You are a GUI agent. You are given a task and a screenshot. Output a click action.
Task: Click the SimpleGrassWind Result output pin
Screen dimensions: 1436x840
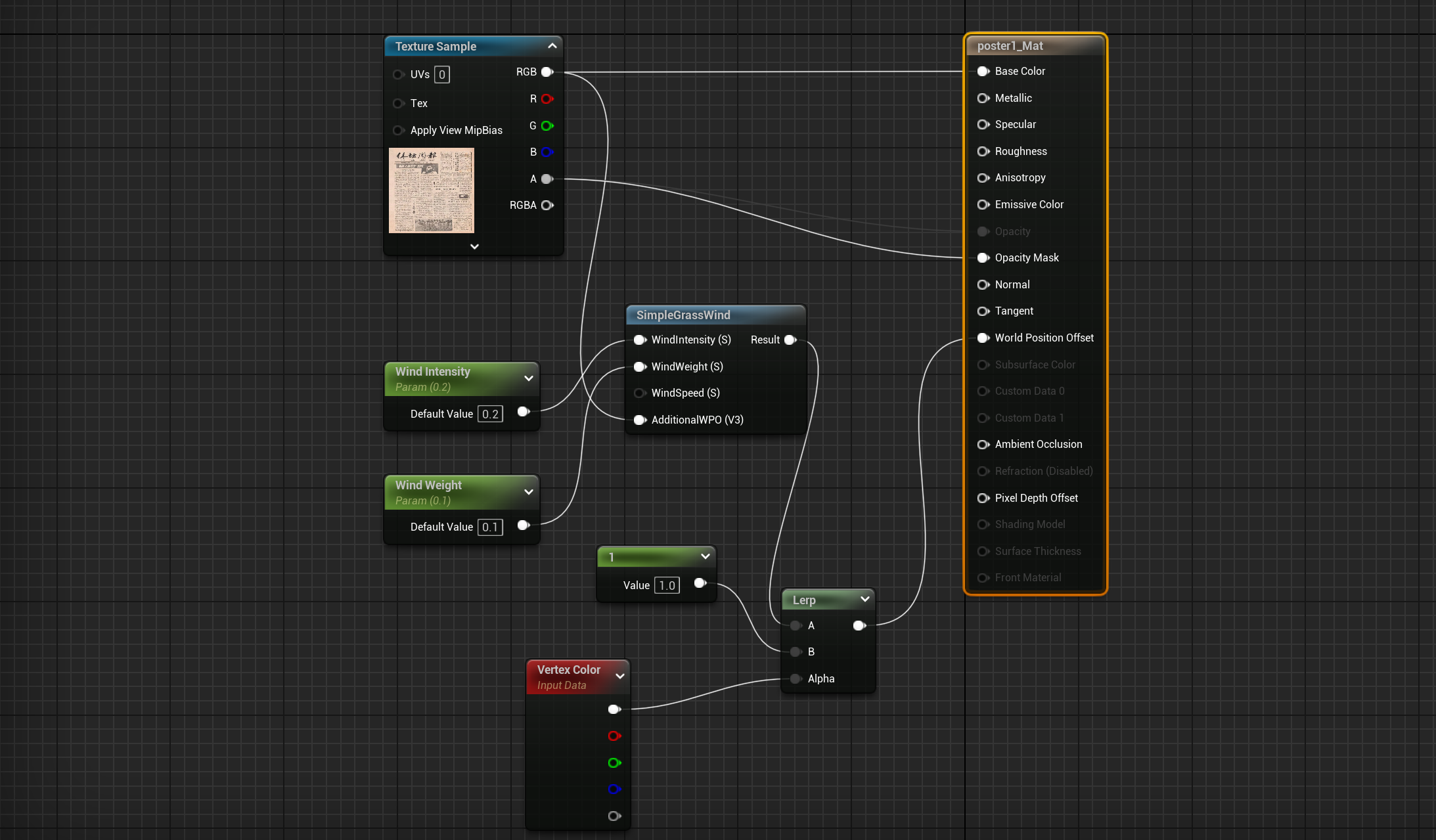pos(790,340)
